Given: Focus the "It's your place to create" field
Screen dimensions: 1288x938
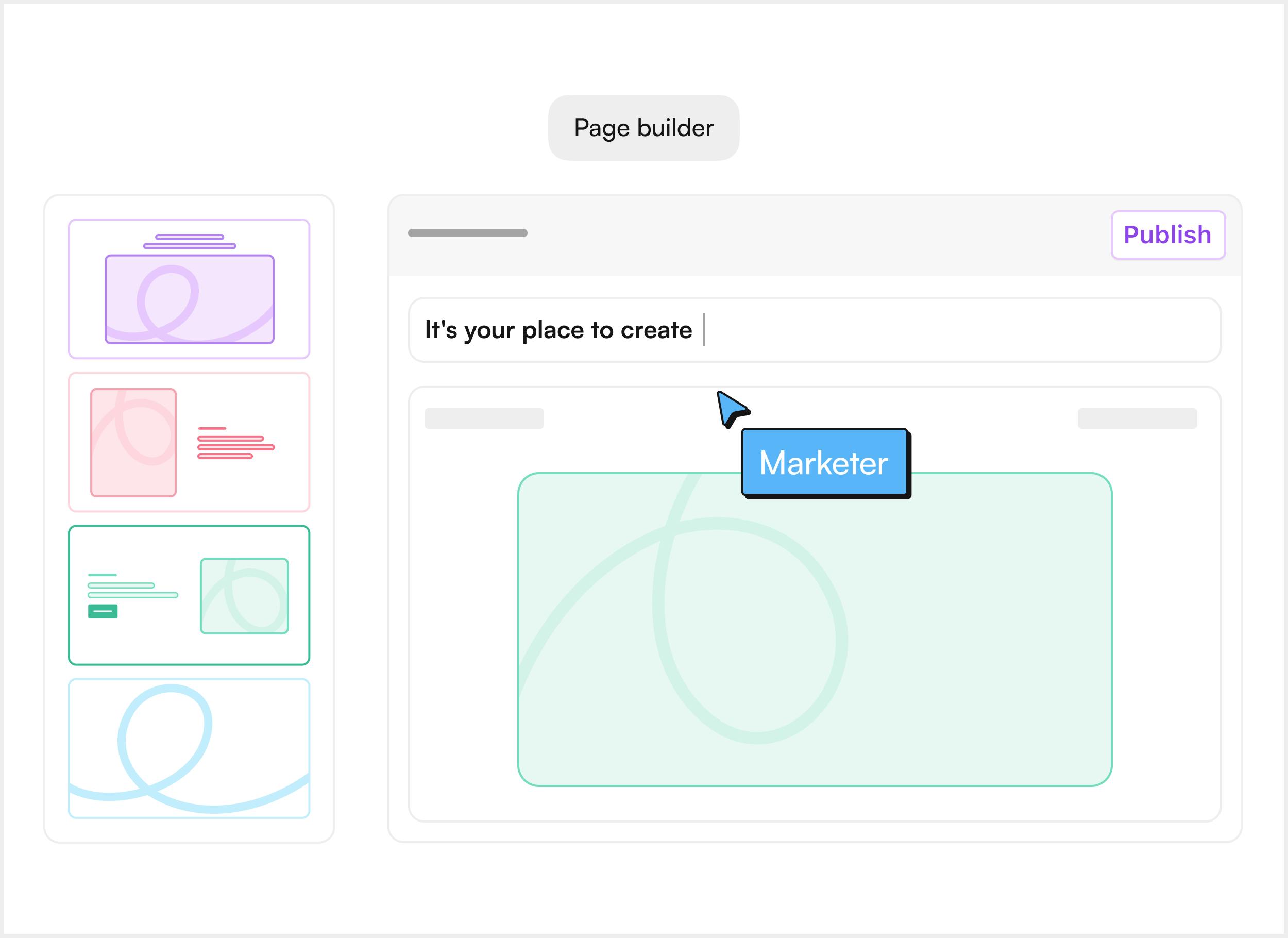Looking at the screenshot, I should click(x=815, y=329).
